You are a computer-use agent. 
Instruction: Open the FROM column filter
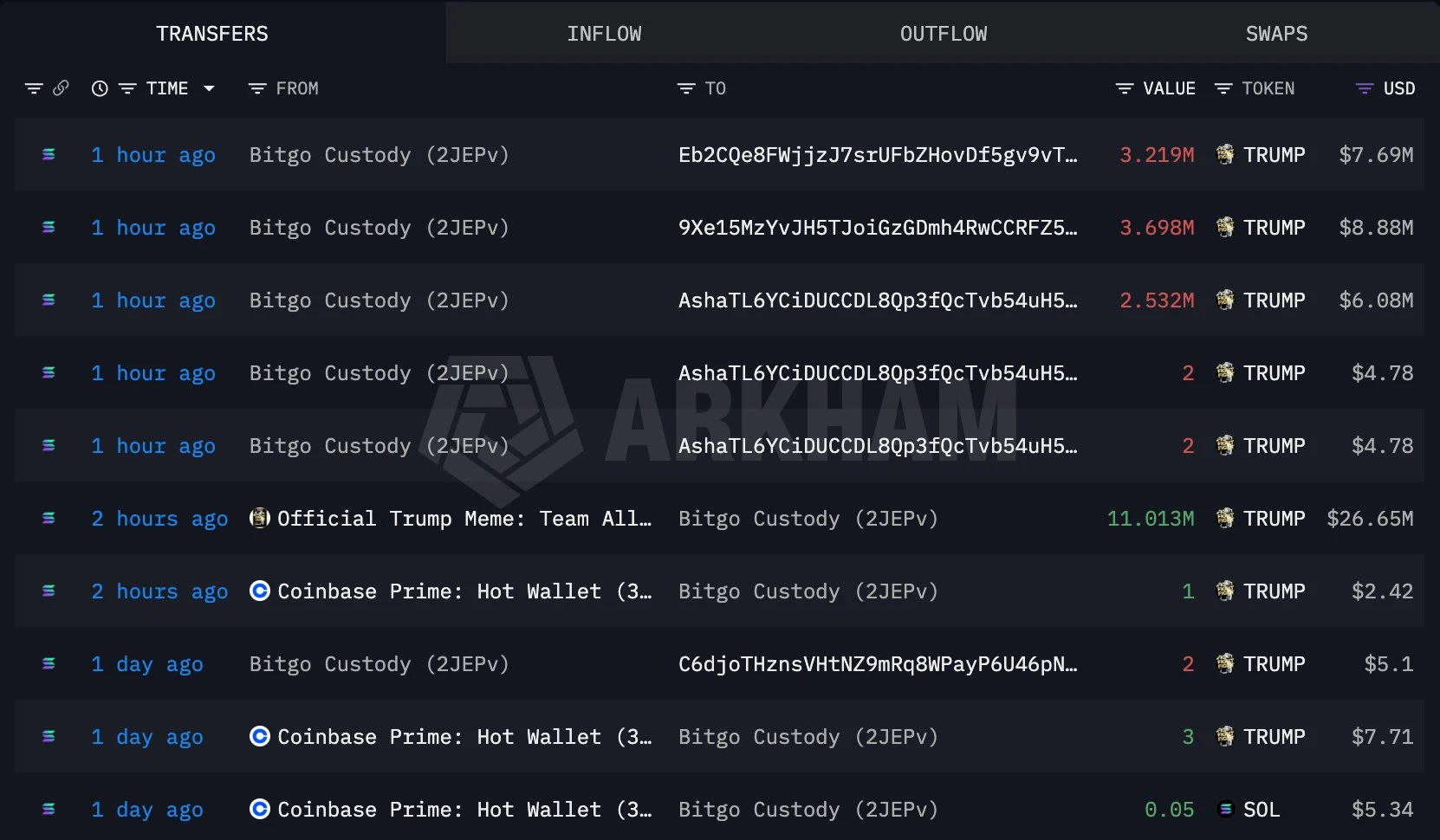[257, 88]
